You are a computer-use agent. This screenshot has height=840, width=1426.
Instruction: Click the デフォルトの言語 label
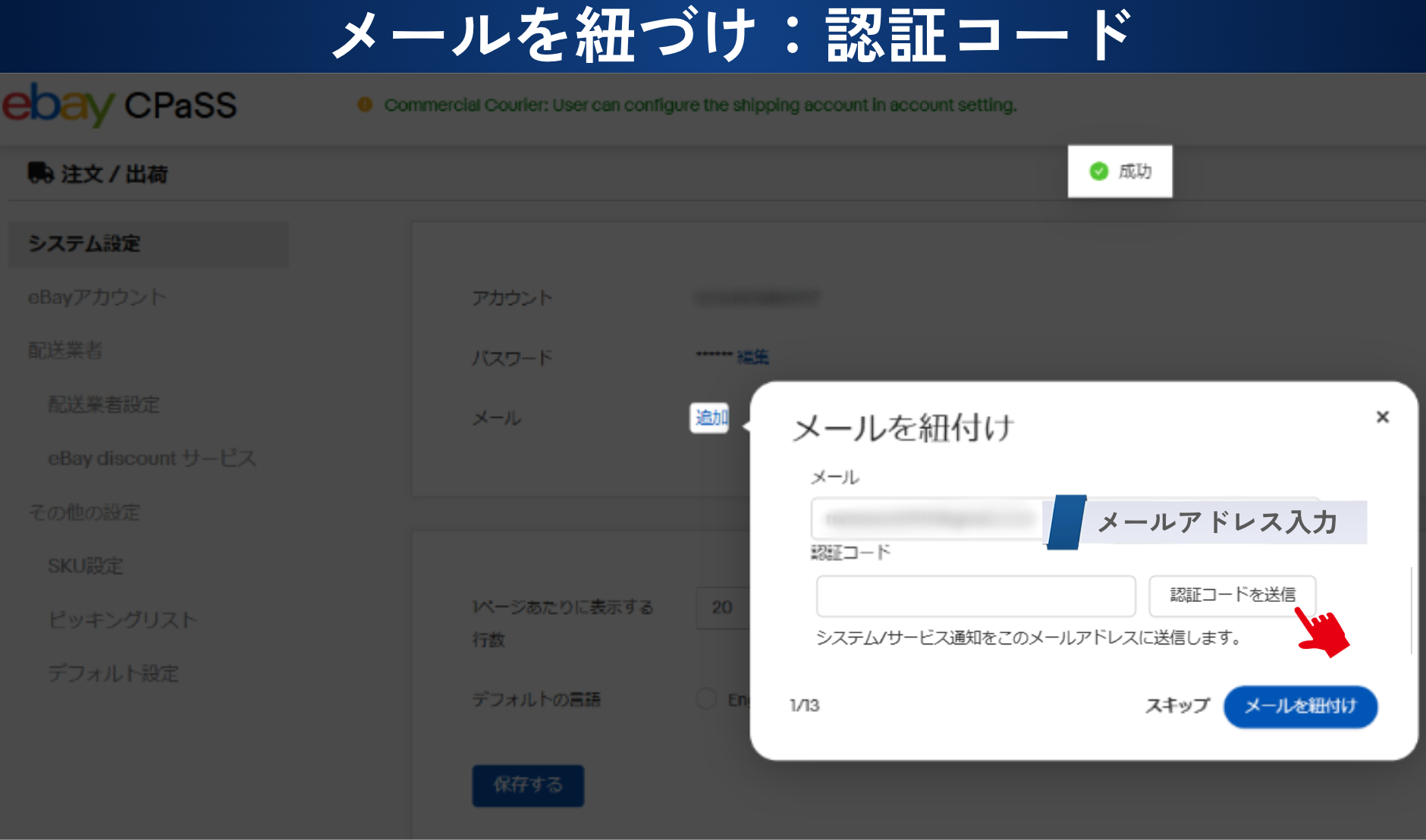coord(536,699)
